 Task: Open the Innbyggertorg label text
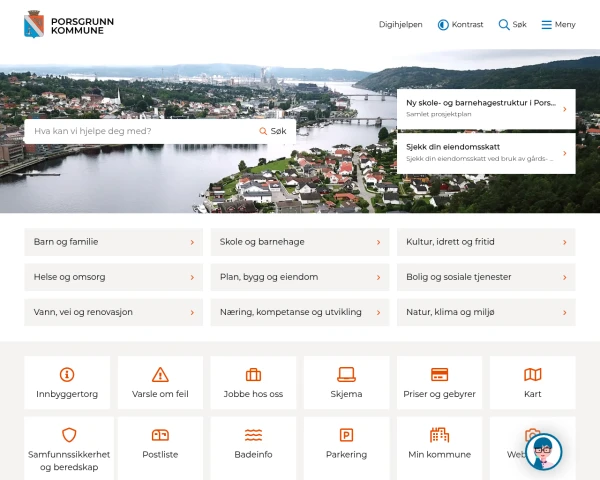67,394
